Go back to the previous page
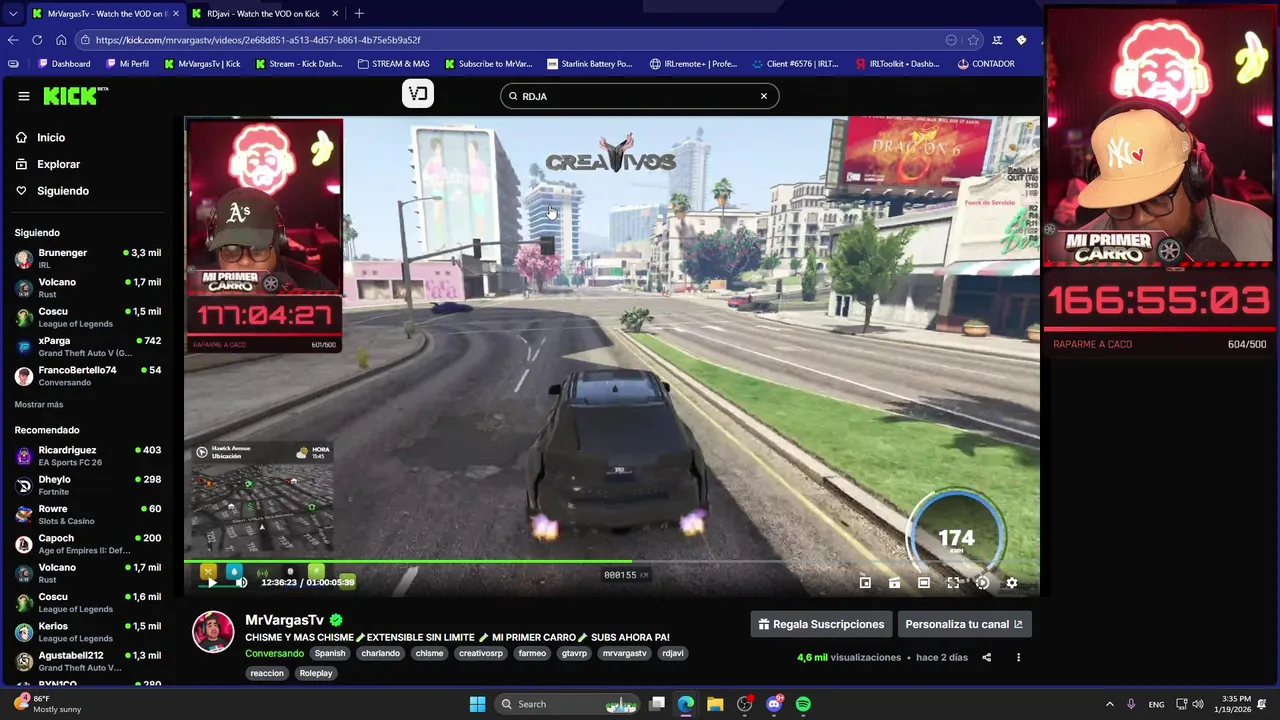Viewport: 1280px width, 720px height. 13,40
